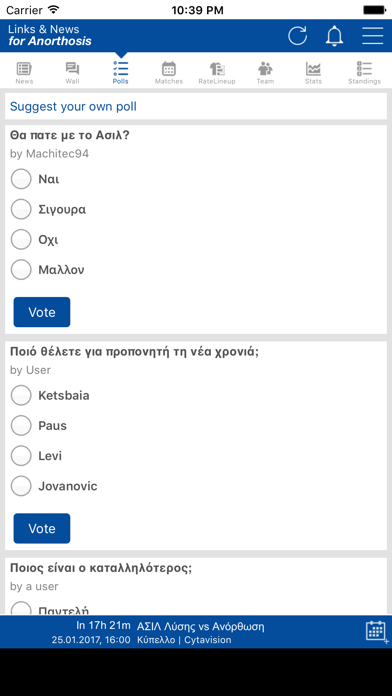Vote in the Ασιλ poll
The image size is (392, 696).
coord(42,312)
